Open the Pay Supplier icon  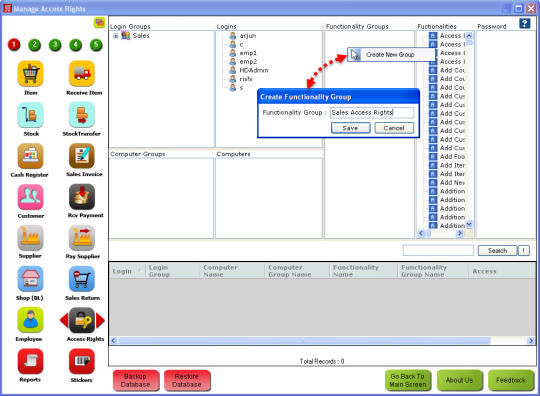click(82, 238)
